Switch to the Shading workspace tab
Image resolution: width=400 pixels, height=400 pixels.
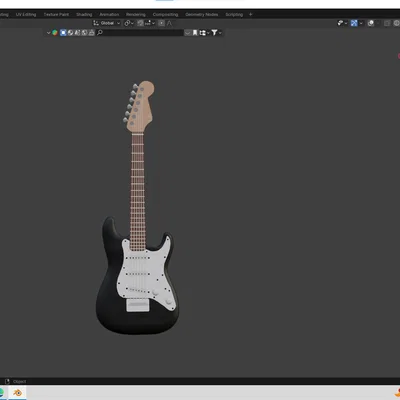(84, 14)
